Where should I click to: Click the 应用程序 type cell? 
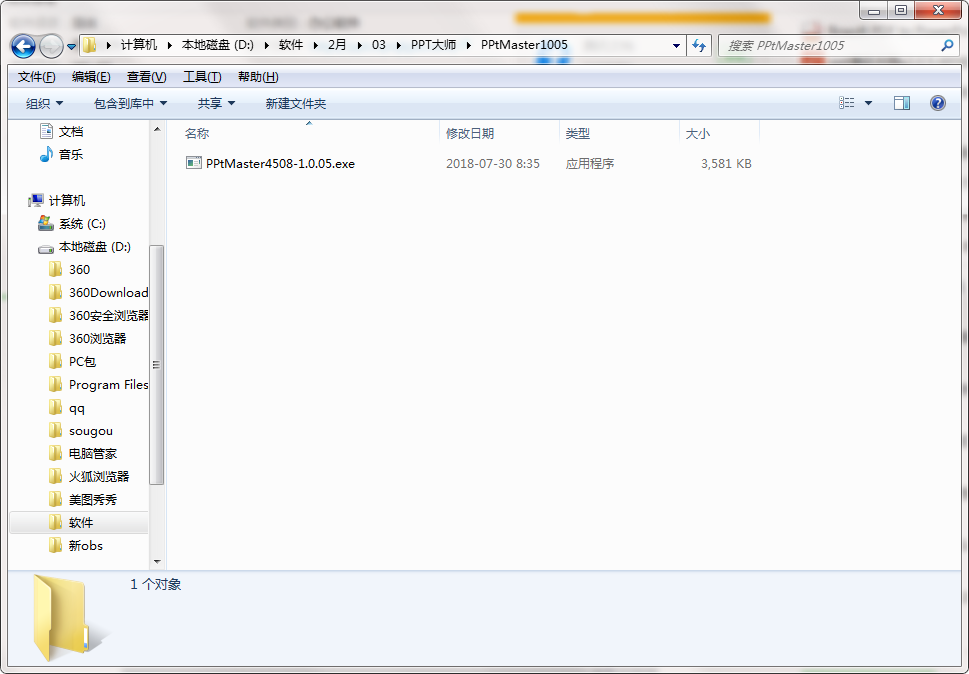(590, 164)
